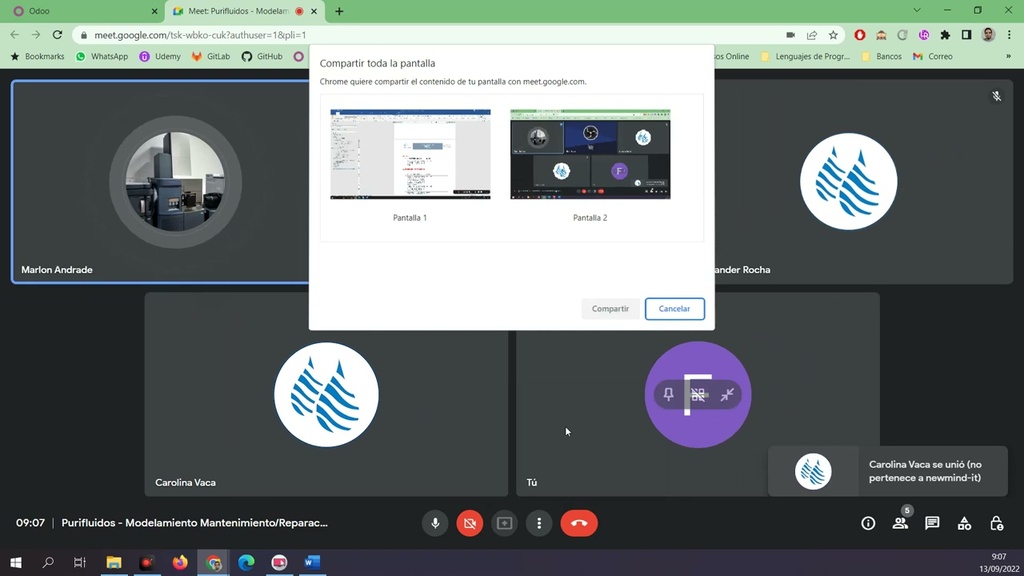Open a new browser tab
This screenshot has height=576, width=1024.
(339, 11)
